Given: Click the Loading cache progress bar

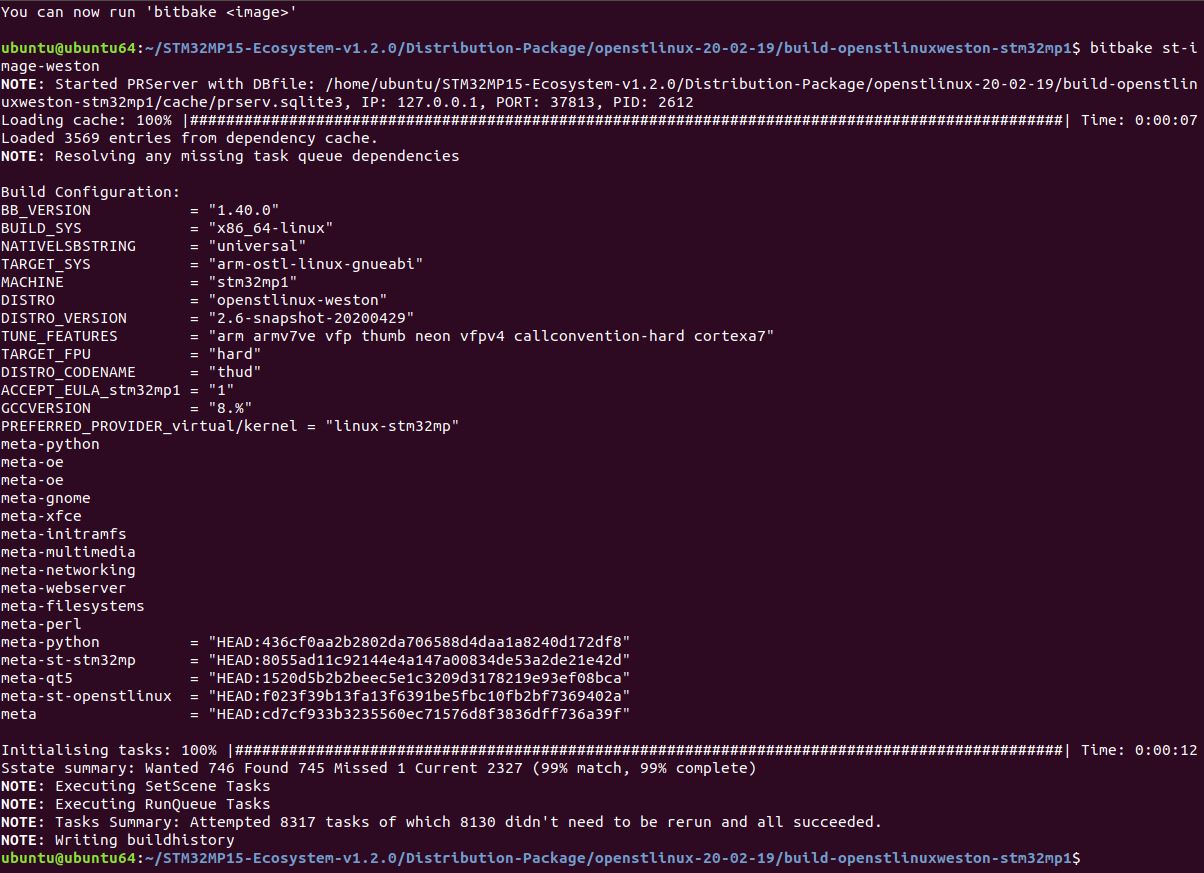Looking at the screenshot, I should [x=626, y=120].
